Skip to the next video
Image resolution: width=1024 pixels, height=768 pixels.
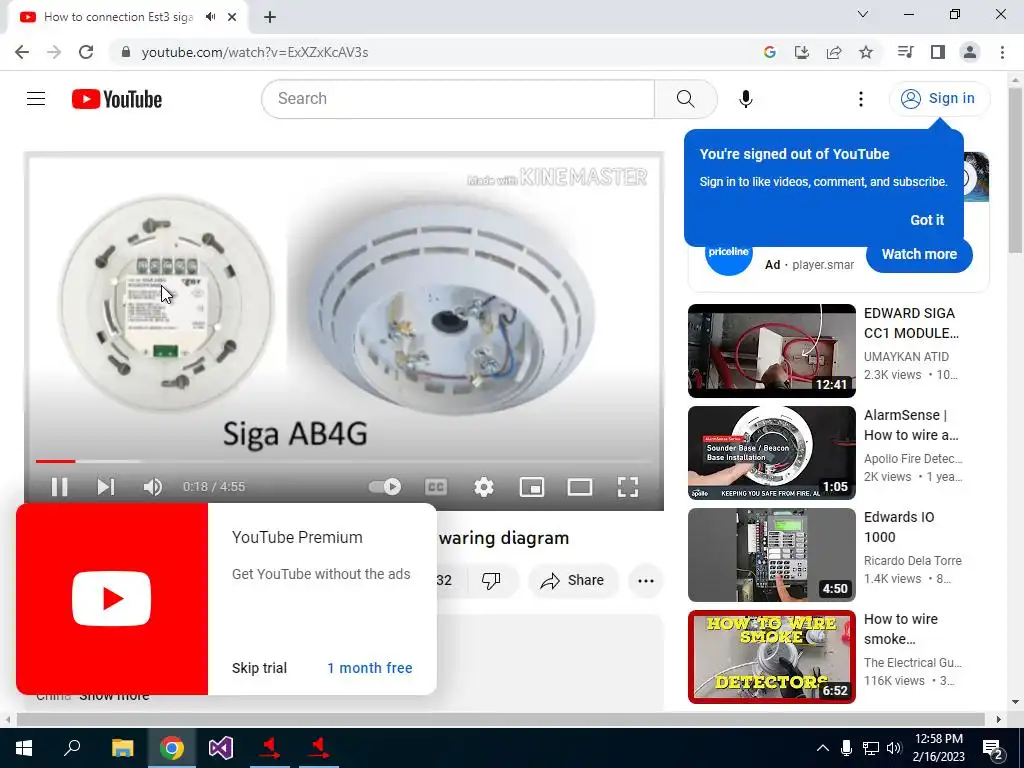pyautogui.click(x=106, y=487)
